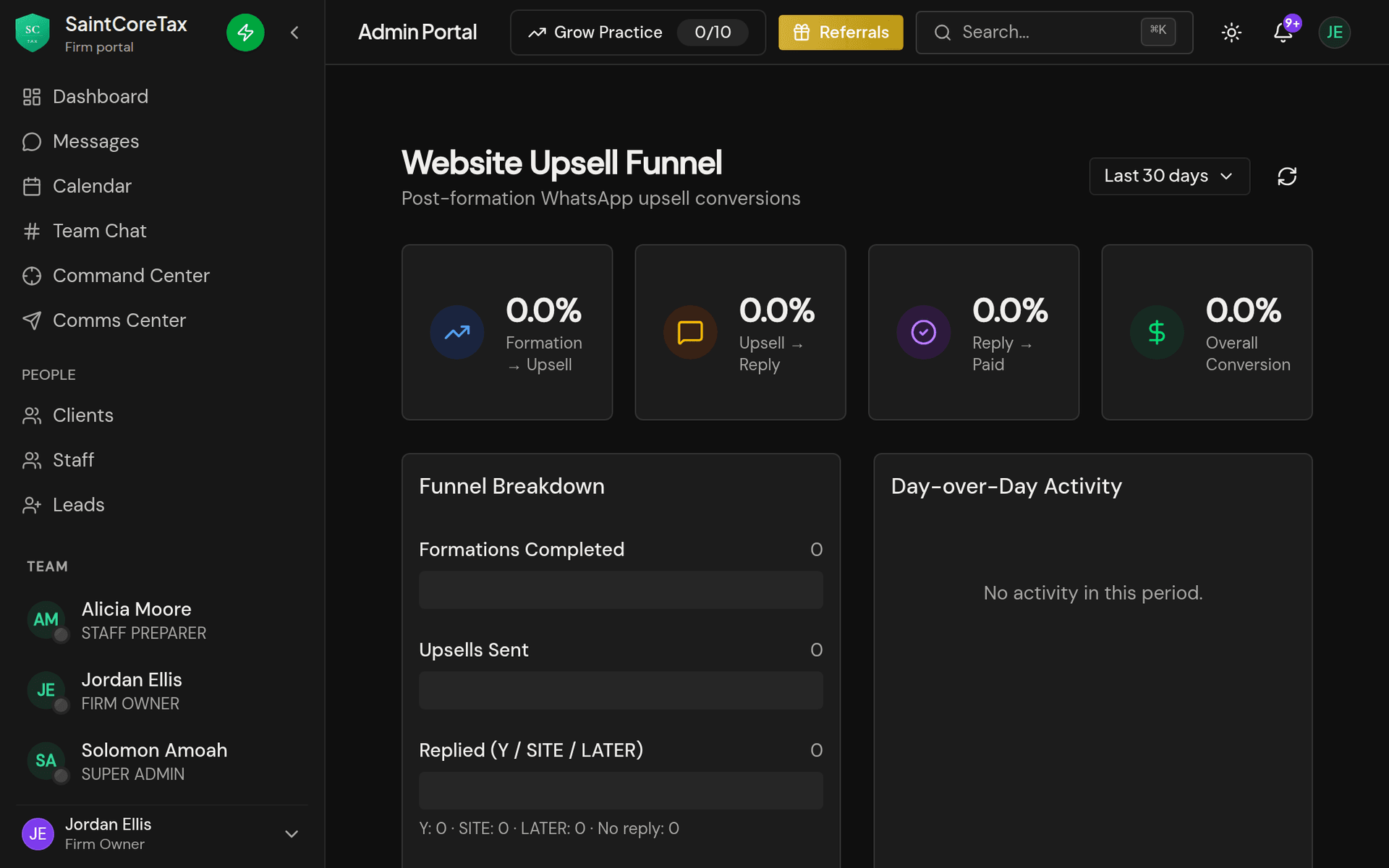Viewport: 1389px width, 868px height.
Task: Click the Staff people icon
Action: click(32, 461)
